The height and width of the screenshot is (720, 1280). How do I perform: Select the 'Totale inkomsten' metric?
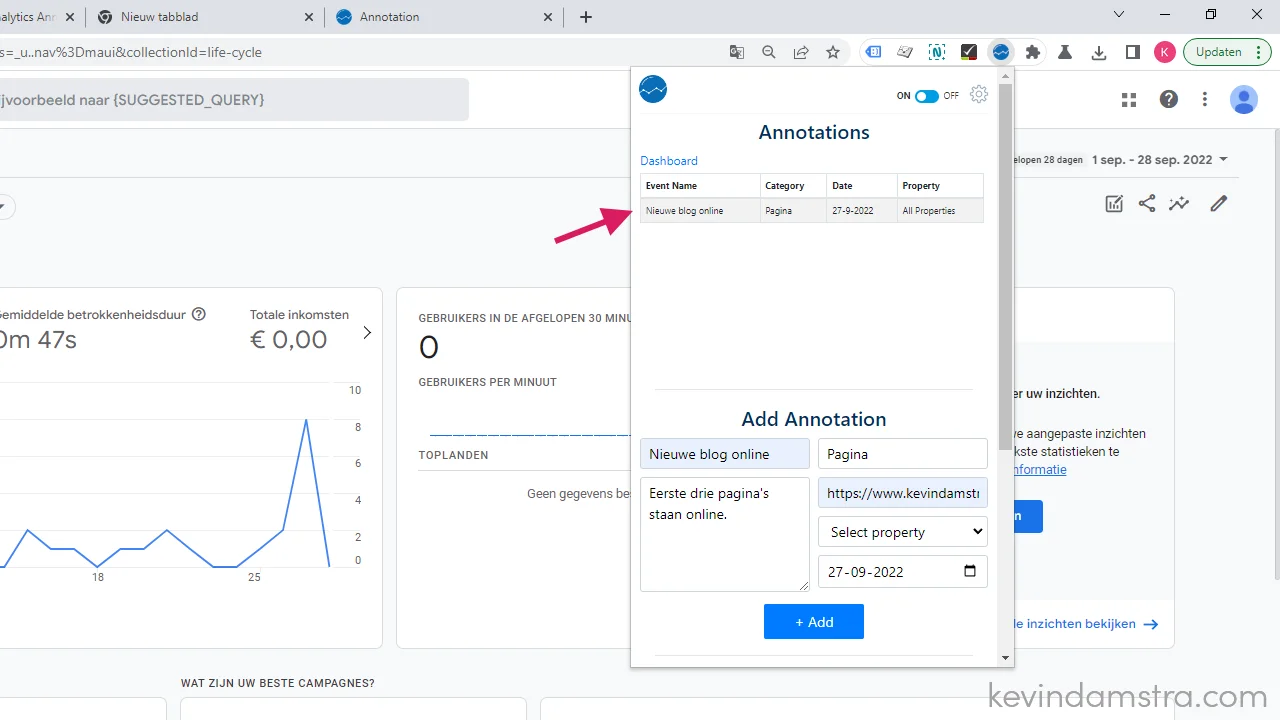click(x=299, y=329)
